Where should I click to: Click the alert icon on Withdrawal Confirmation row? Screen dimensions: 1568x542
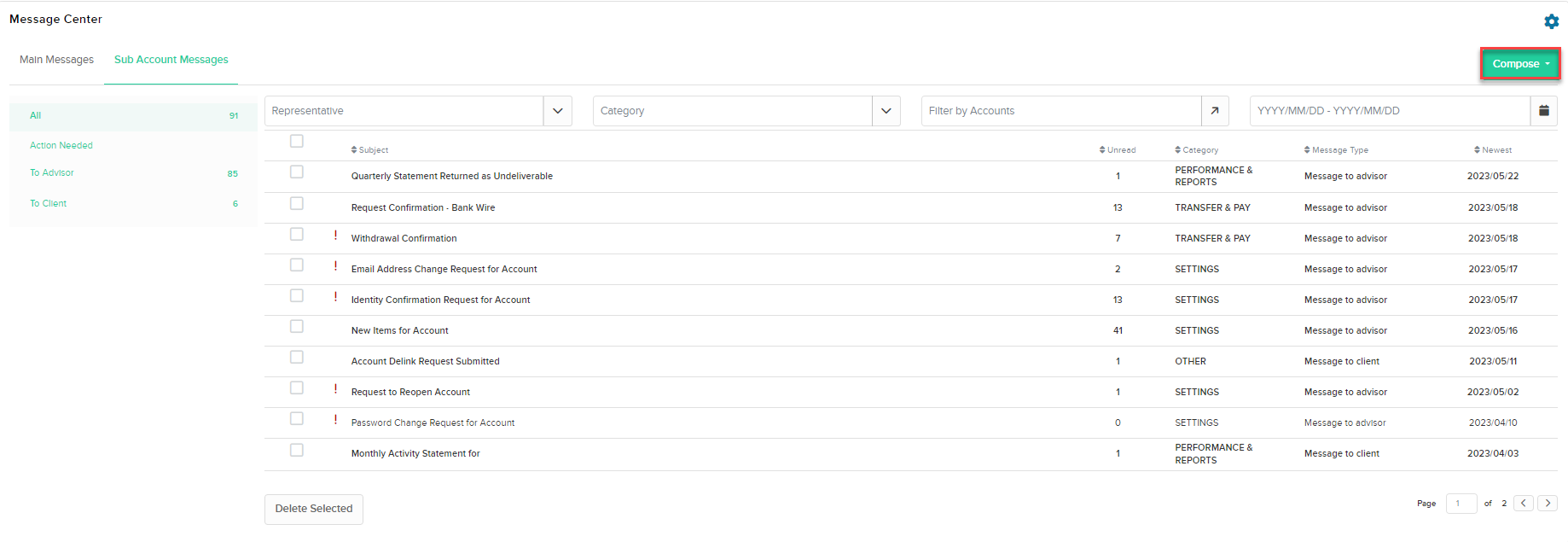pyautogui.click(x=335, y=236)
